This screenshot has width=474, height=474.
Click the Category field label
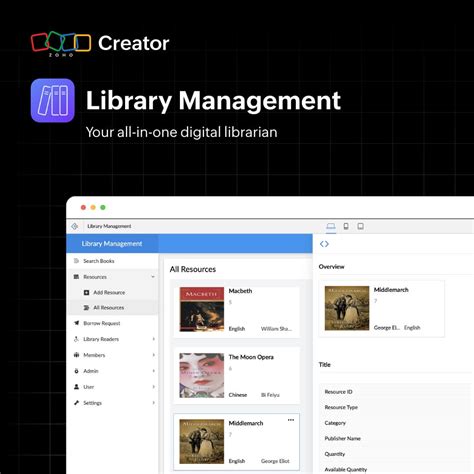[335, 423]
